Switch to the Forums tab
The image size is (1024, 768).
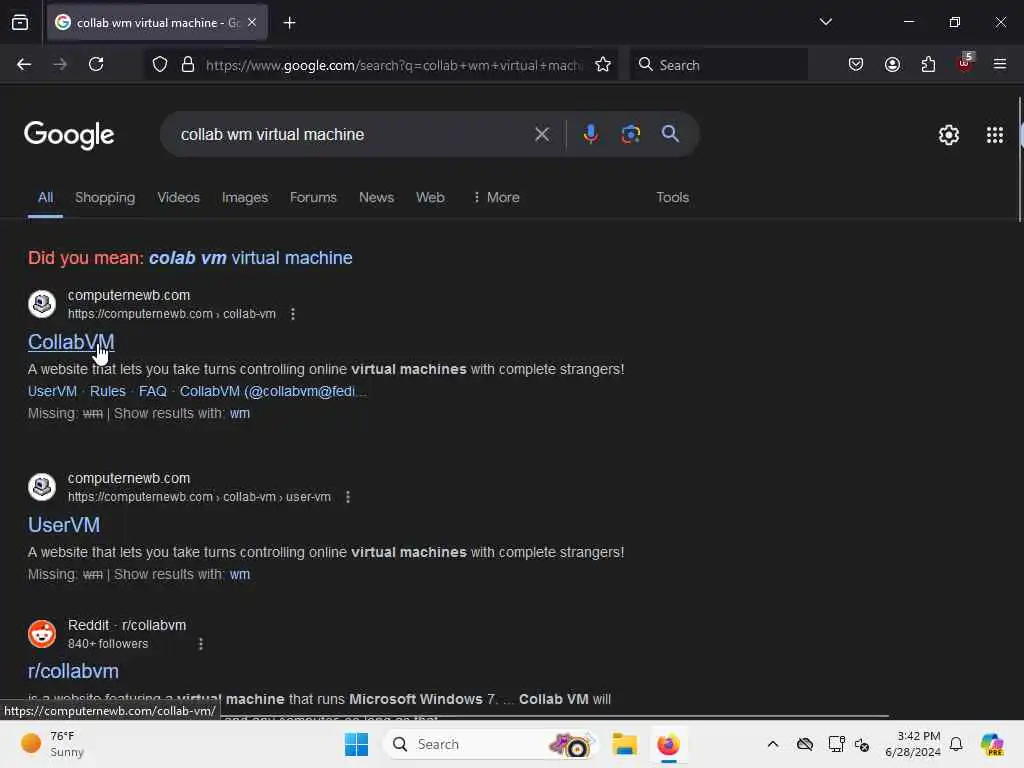click(x=313, y=197)
